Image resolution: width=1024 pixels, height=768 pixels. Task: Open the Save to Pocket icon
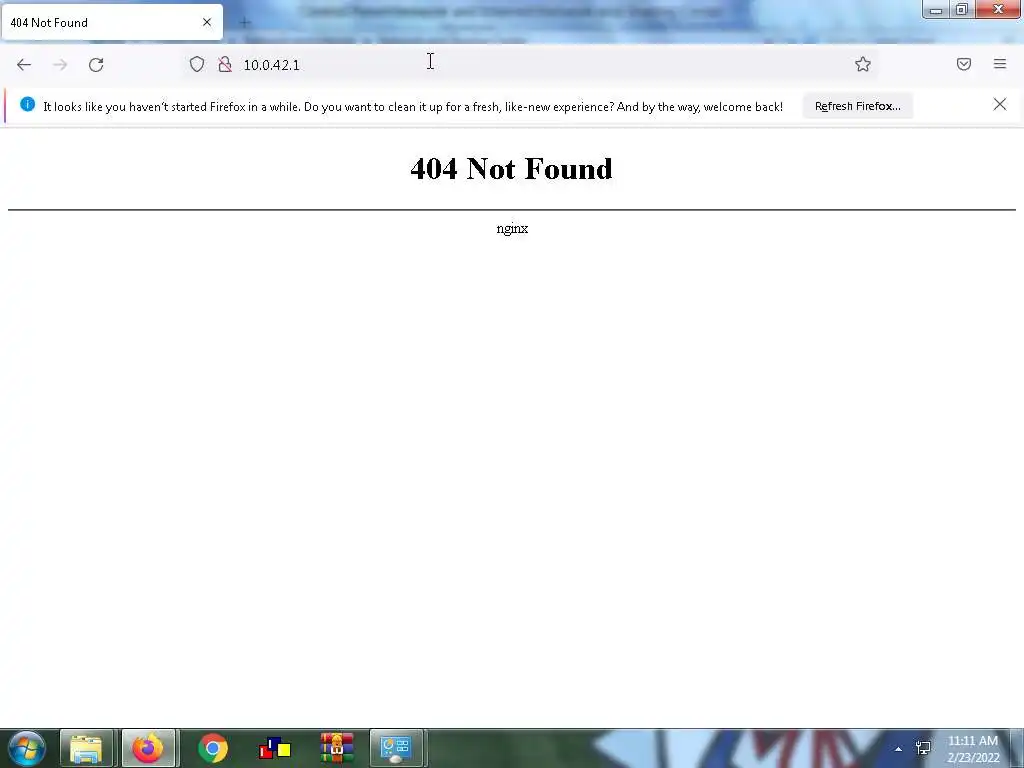tap(964, 64)
